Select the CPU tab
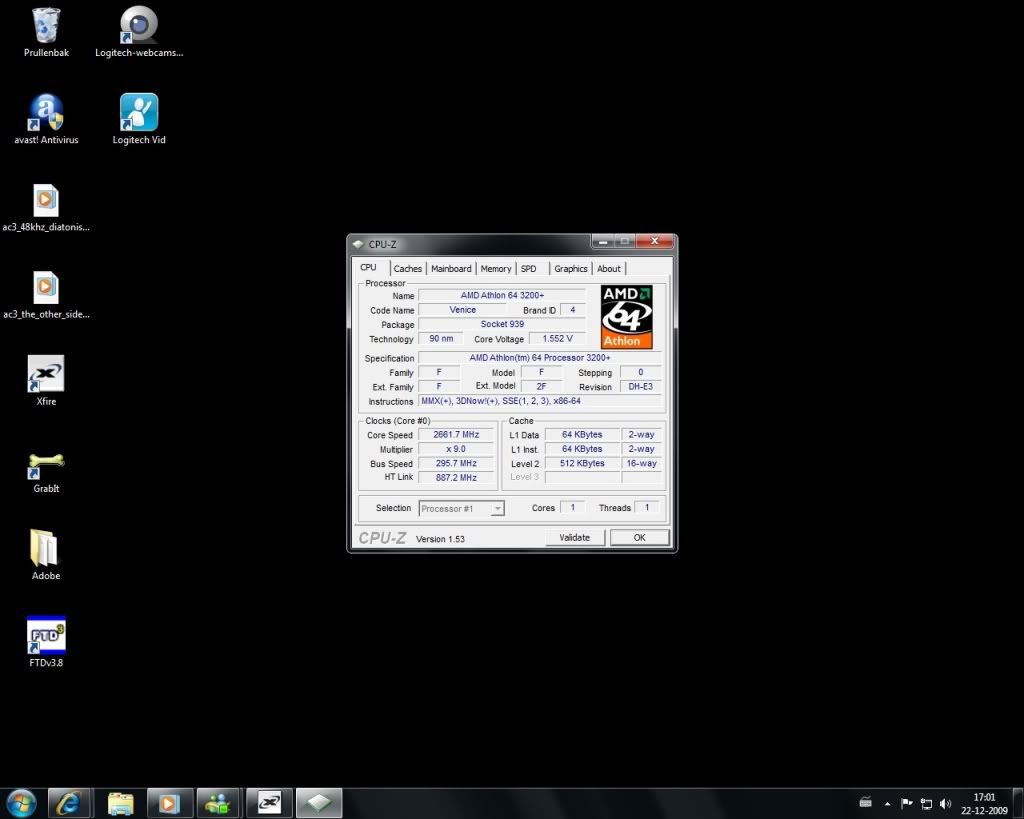Image resolution: width=1024 pixels, height=819 pixels. tap(369, 268)
